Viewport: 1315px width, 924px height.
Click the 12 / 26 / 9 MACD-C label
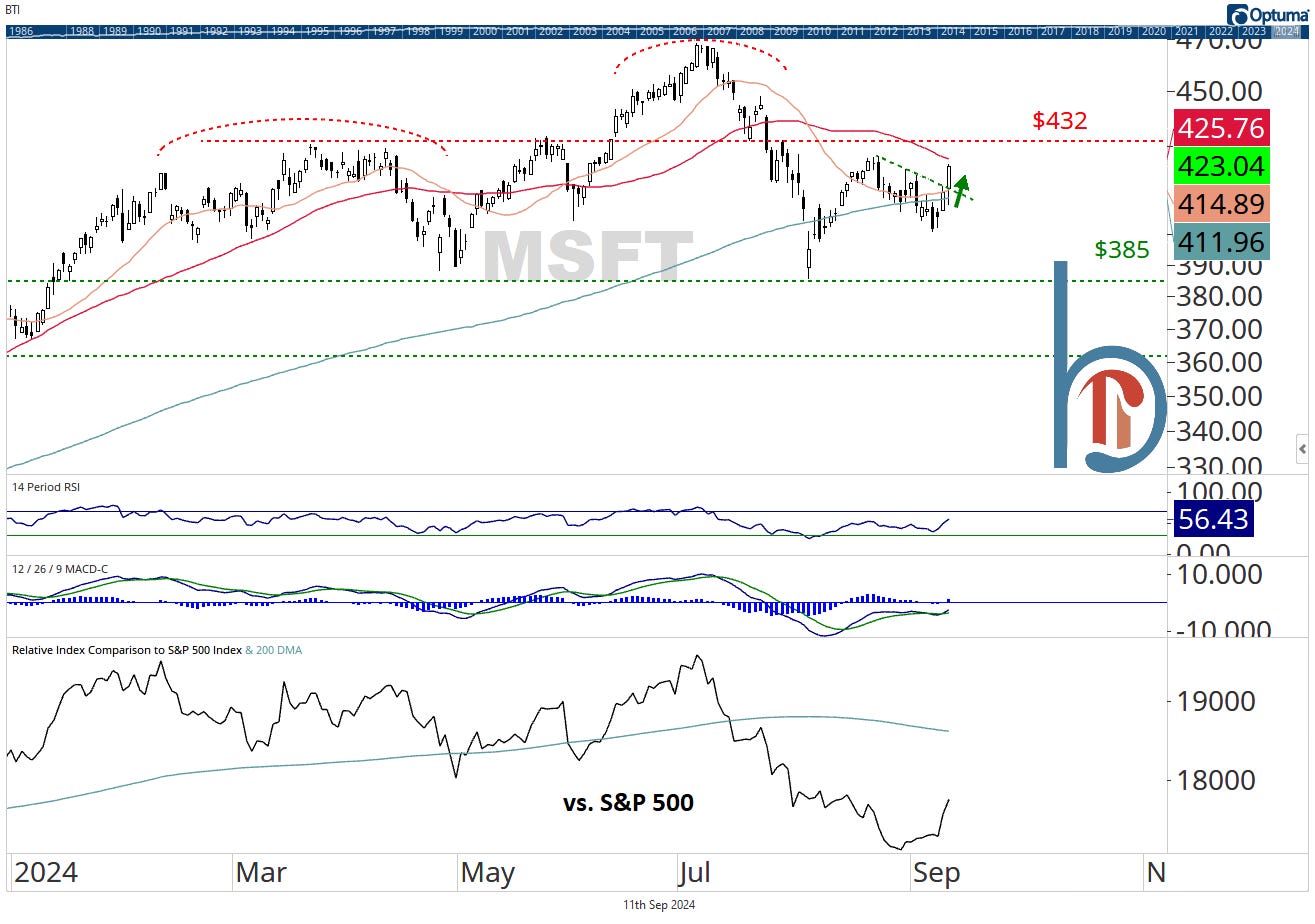click(x=60, y=569)
